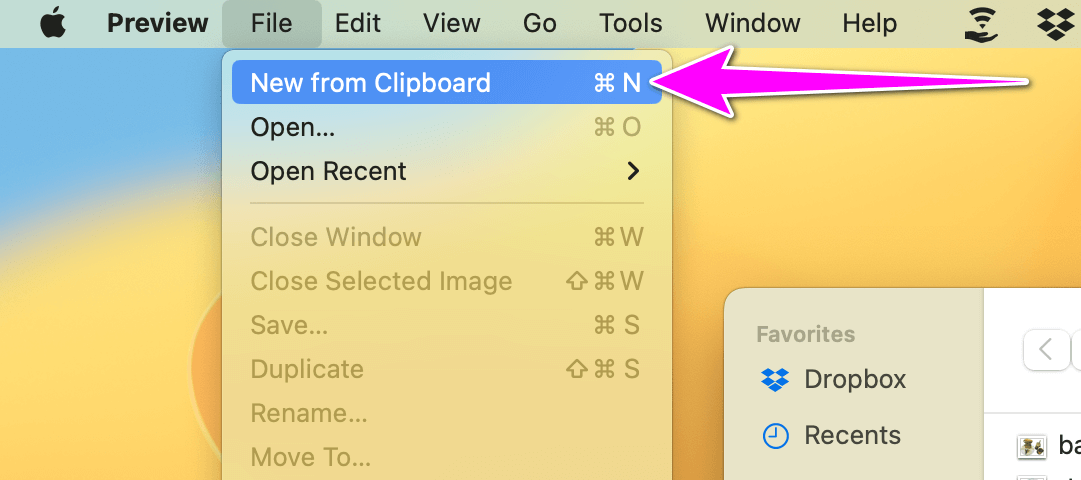1081x480 pixels.
Task: Close the File menu via its title
Action: click(x=272, y=23)
